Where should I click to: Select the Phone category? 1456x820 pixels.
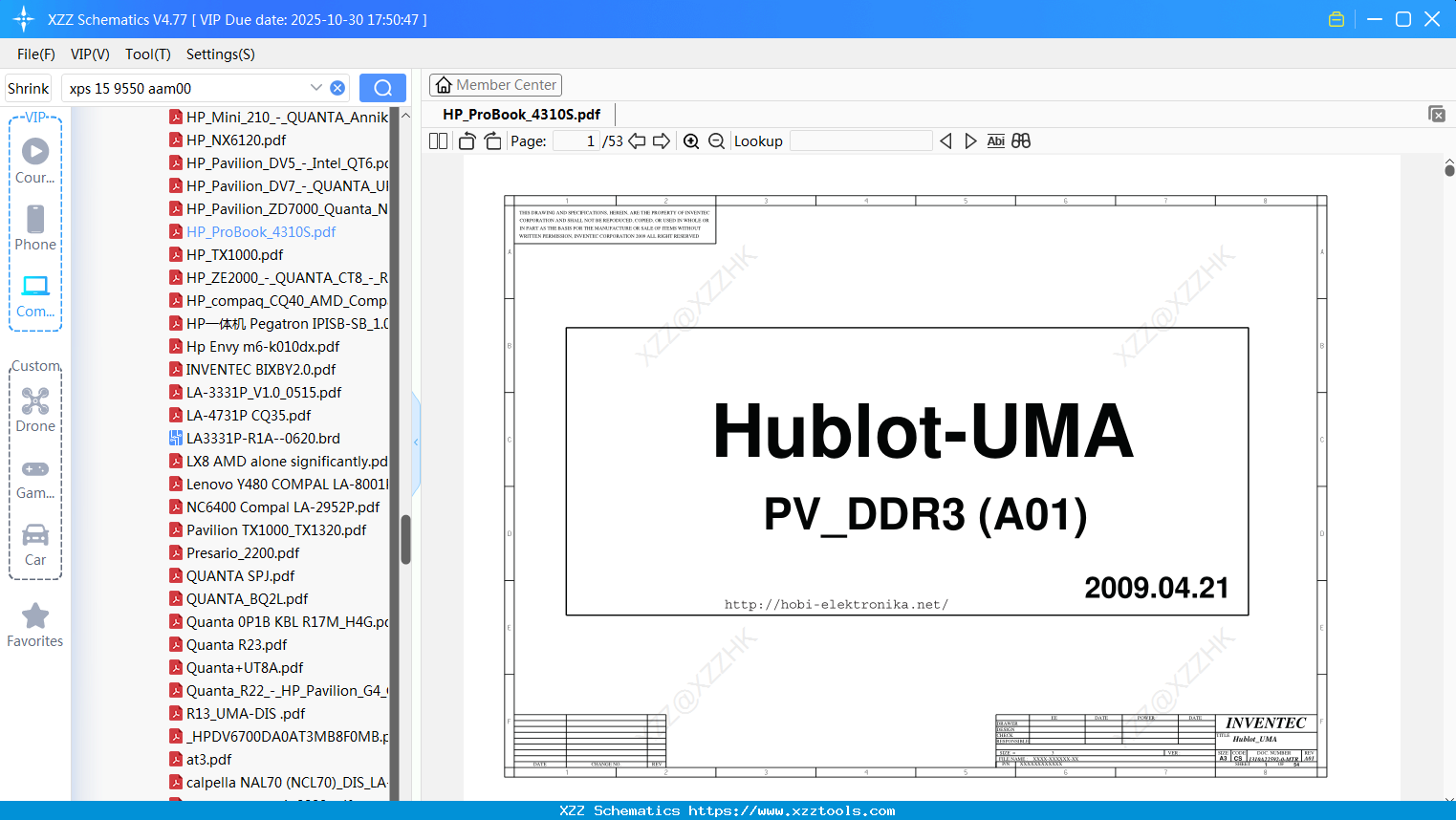pyautogui.click(x=35, y=227)
